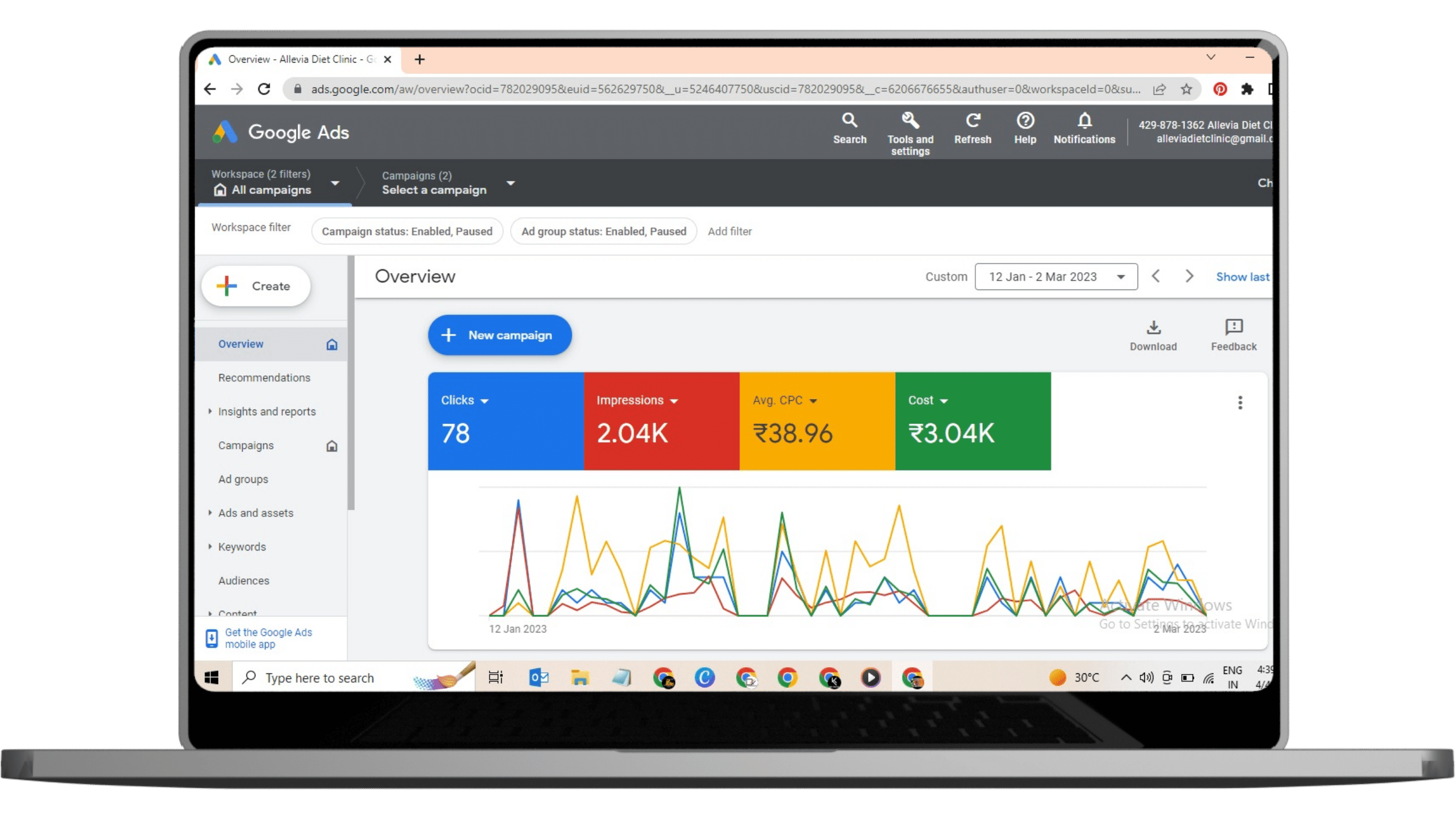This screenshot has width=1456, height=819.
Task: Click the three-dot more options menu
Action: point(1239,402)
